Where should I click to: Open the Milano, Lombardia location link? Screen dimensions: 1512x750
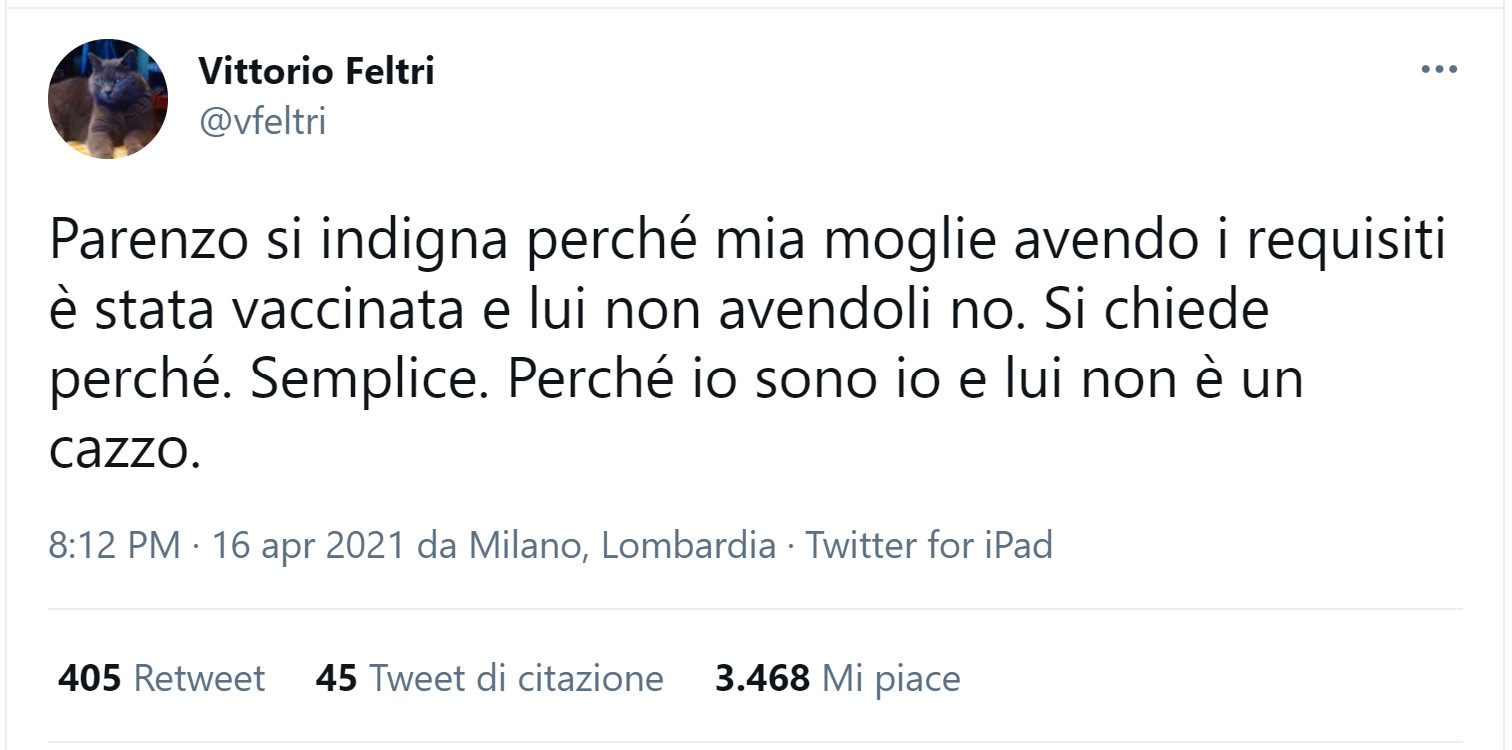point(622,546)
